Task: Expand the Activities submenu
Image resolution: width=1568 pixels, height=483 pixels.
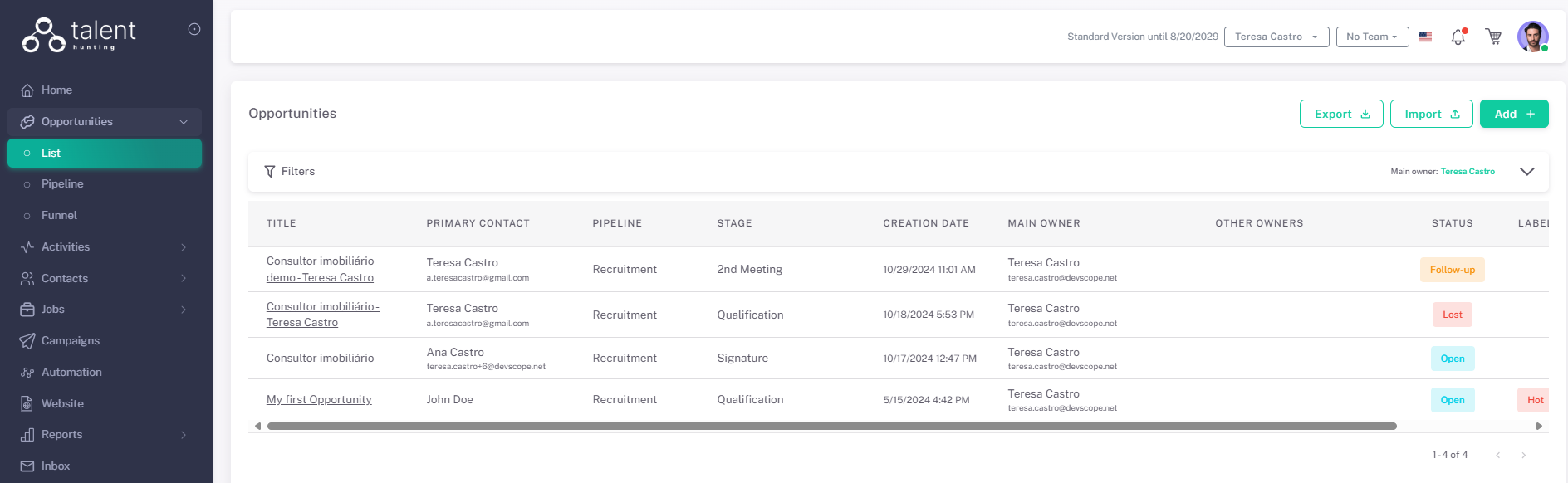Action: [x=184, y=247]
